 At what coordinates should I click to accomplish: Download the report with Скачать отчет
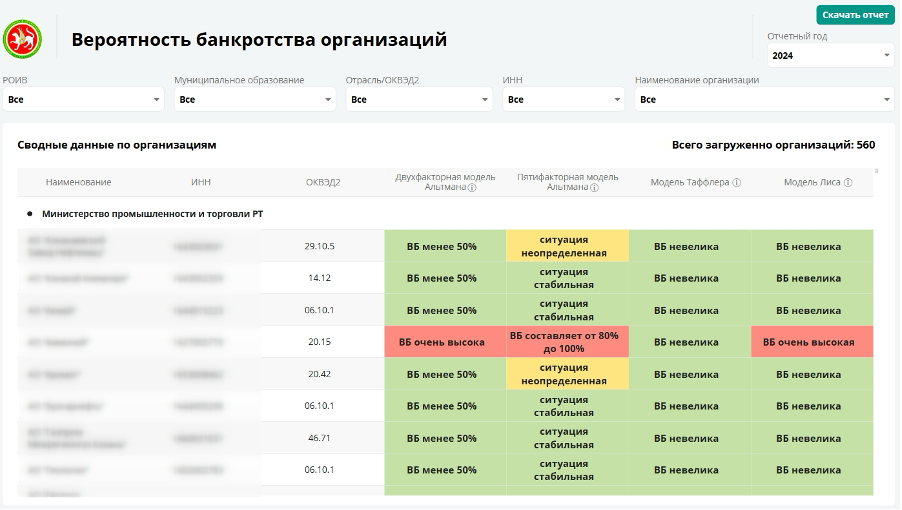pyautogui.click(x=855, y=15)
